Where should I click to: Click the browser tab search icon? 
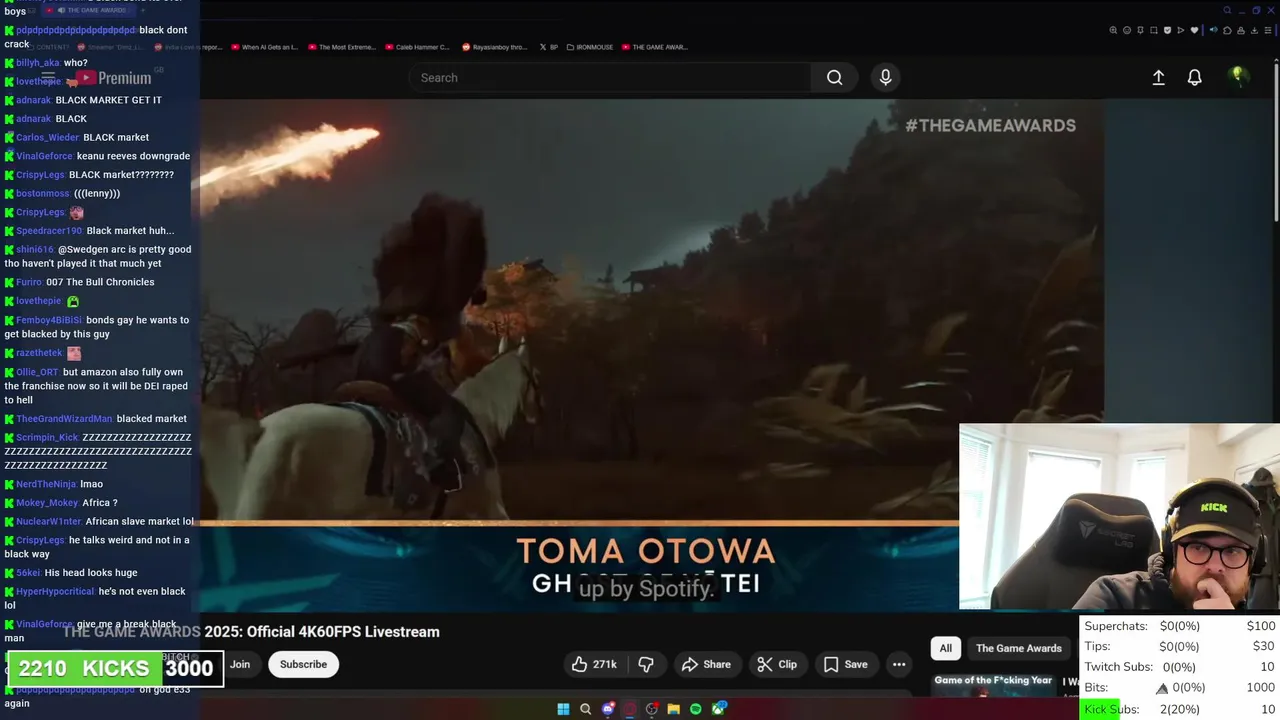point(1228,10)
